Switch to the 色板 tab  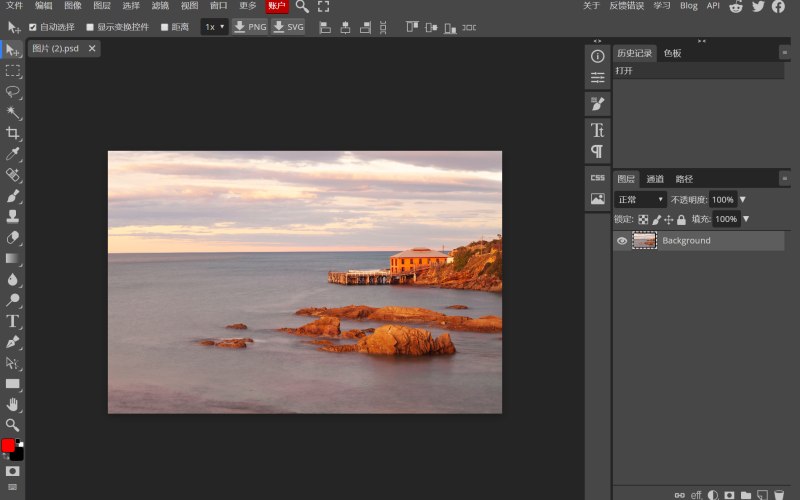coord(672,53)
